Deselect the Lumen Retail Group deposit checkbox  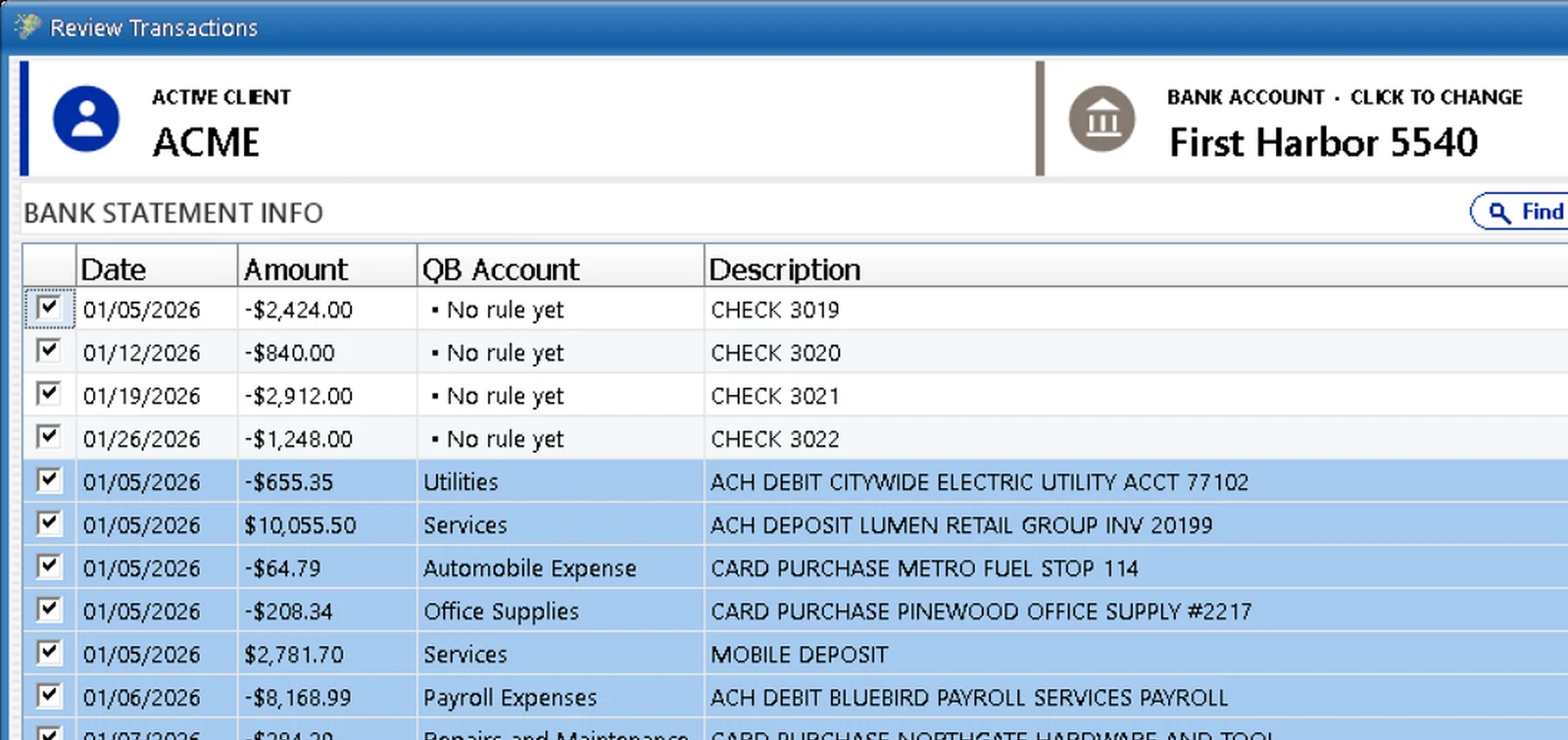pyautogui.click(x=48, y=523)
